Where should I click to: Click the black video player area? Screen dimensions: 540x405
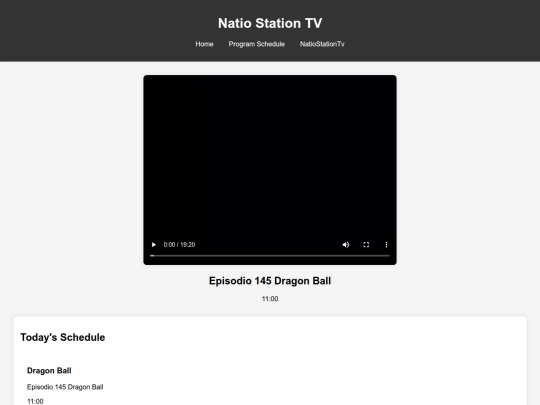point(270,155)
